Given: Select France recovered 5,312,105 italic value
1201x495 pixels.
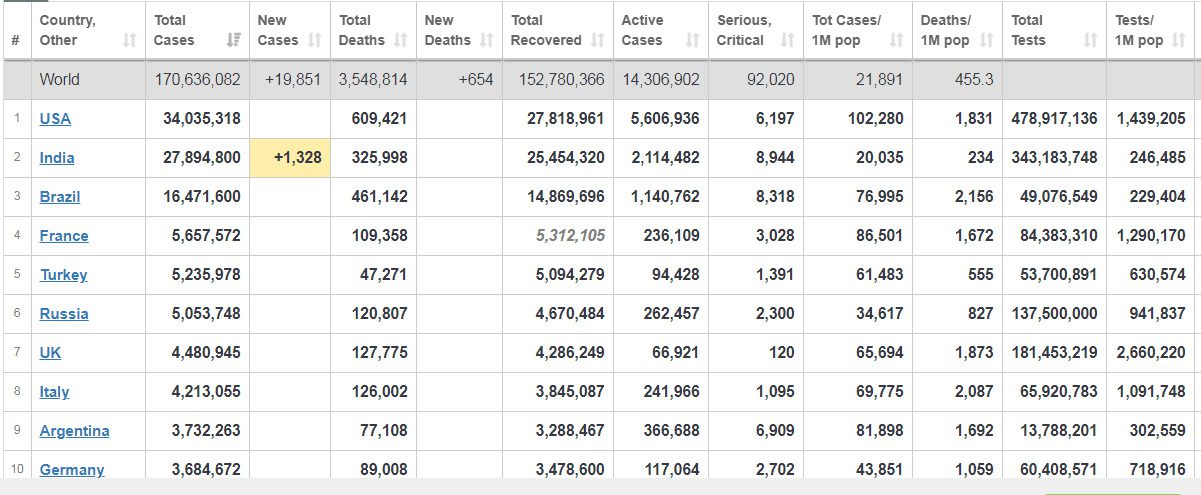Looking at the screenshot, I should point(570,235).
